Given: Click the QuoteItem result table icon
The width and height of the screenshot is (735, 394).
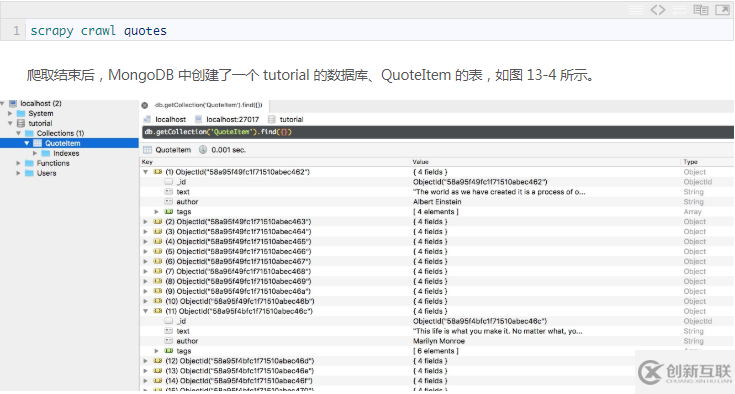Looking at the screenshot, I should (x=148, y=150).
